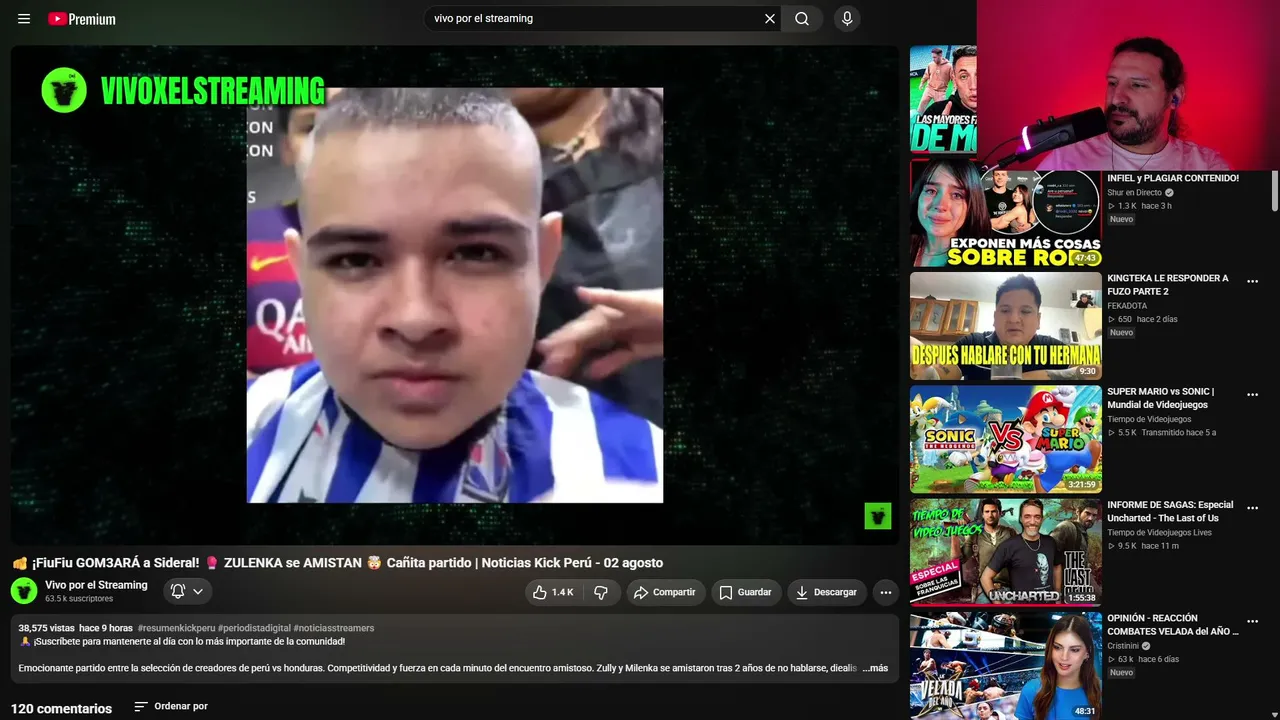Viewport: 1280px width, 720px height.
Task: Like the video with 1.4 K likes
Action: [553, 592]
